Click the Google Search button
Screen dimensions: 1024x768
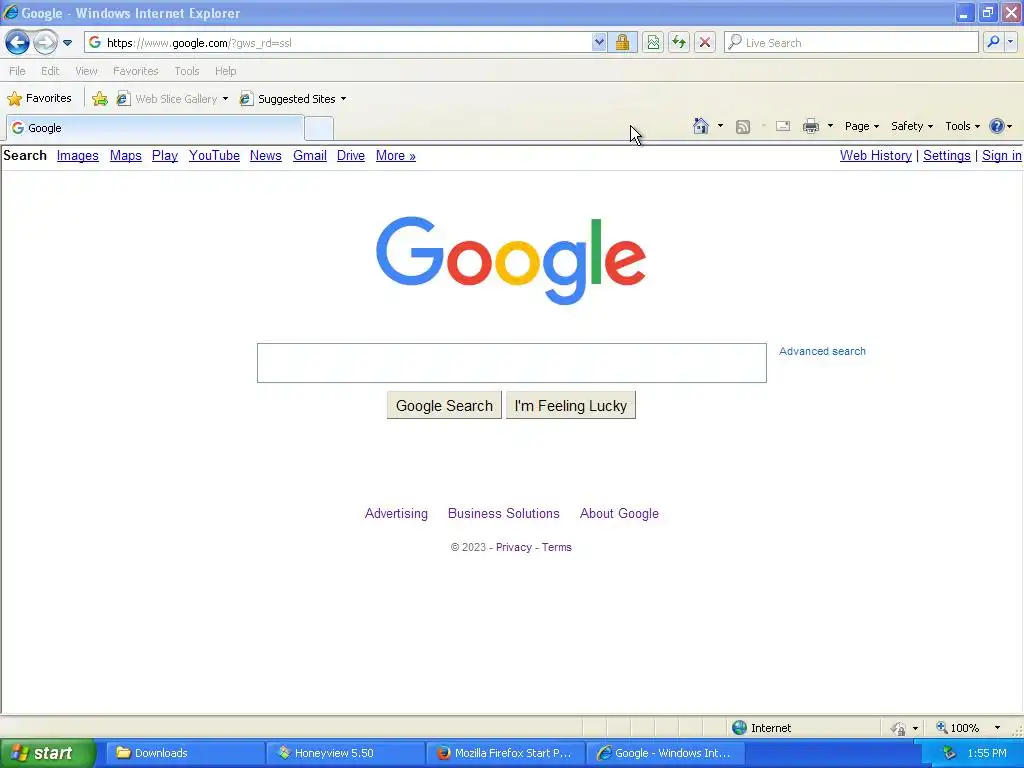tap(444, 406)
